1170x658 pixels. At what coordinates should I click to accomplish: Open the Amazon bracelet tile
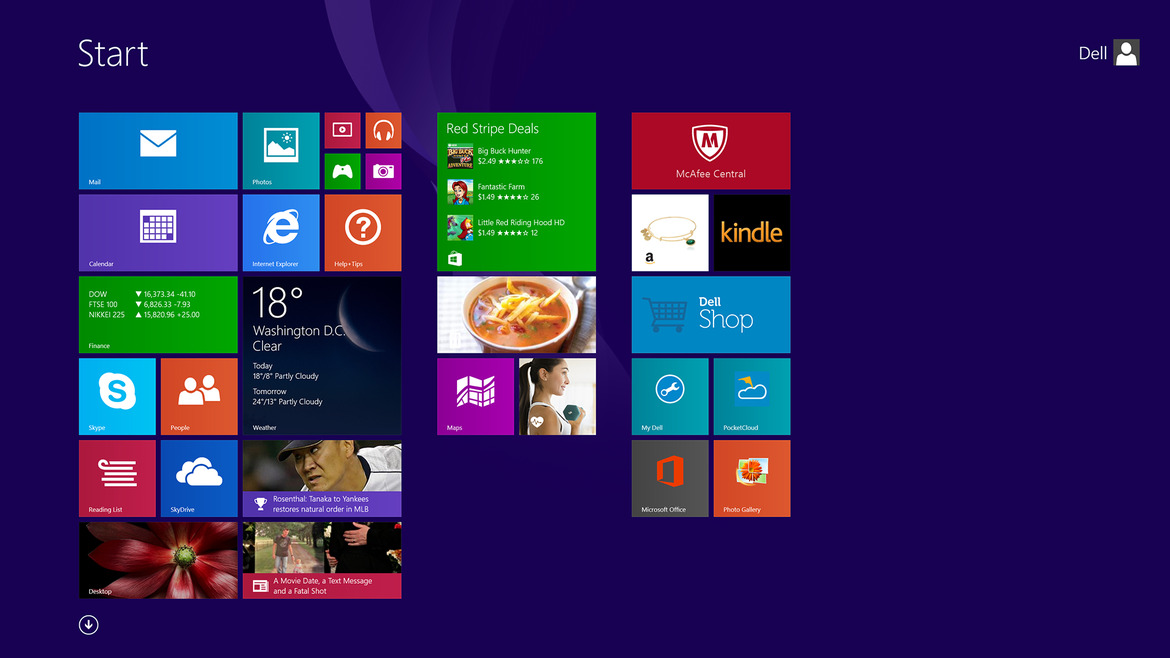click(x=670, y=233)
